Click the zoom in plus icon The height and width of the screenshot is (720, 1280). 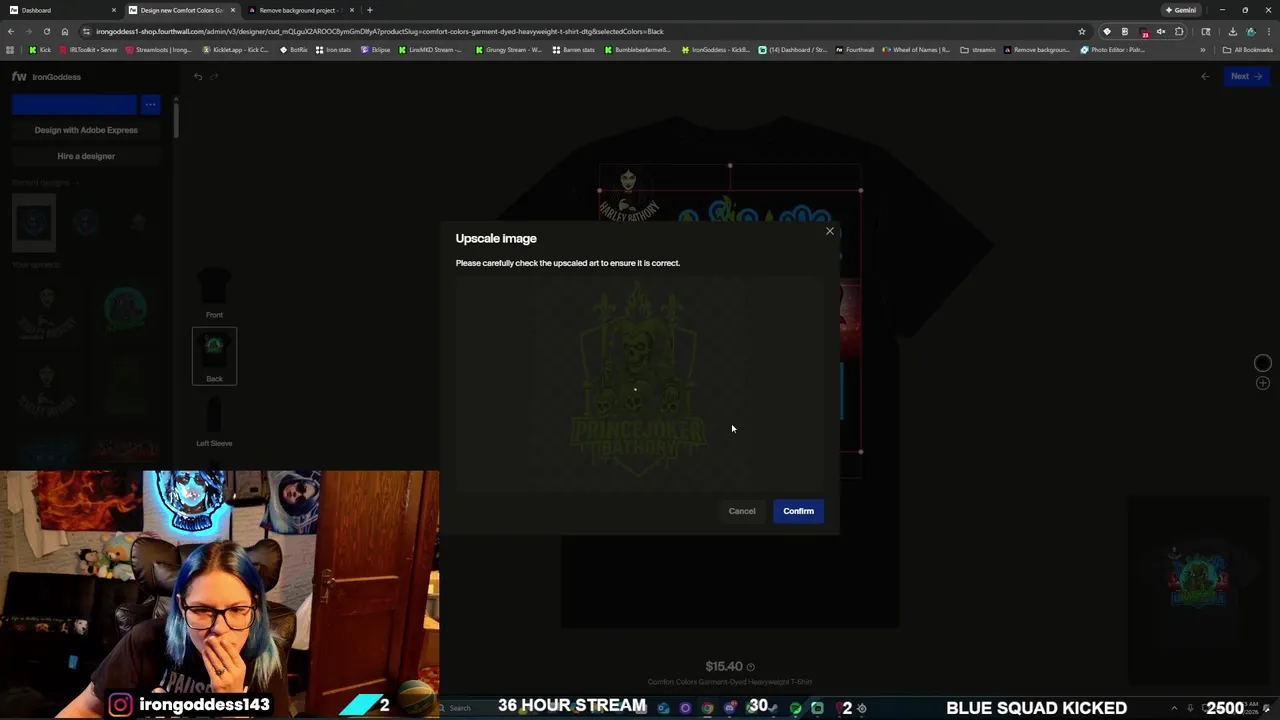pos(1263,383)
